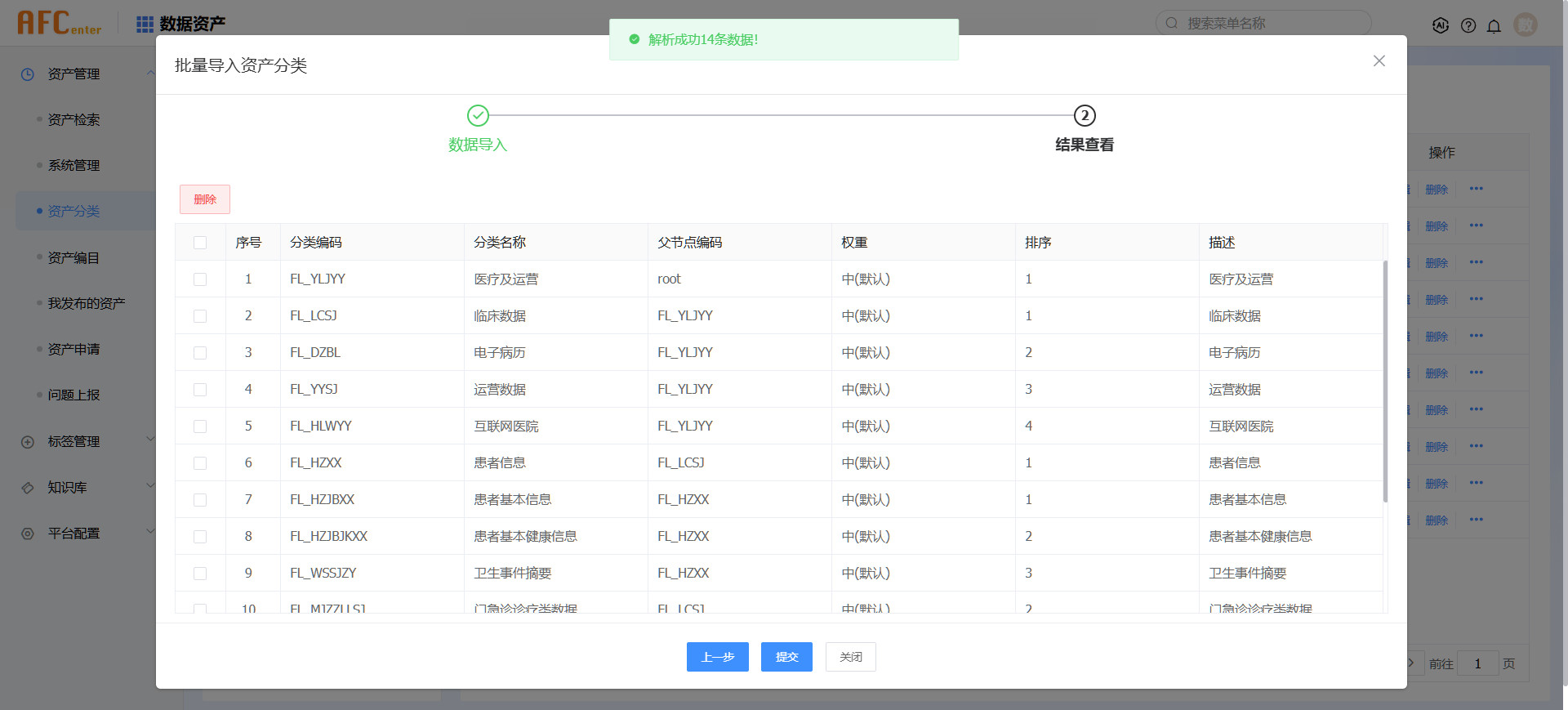Viewport: 1568px width, 710px height.
Task: Open the help question mark icon
Action: tap(1468, 25)
